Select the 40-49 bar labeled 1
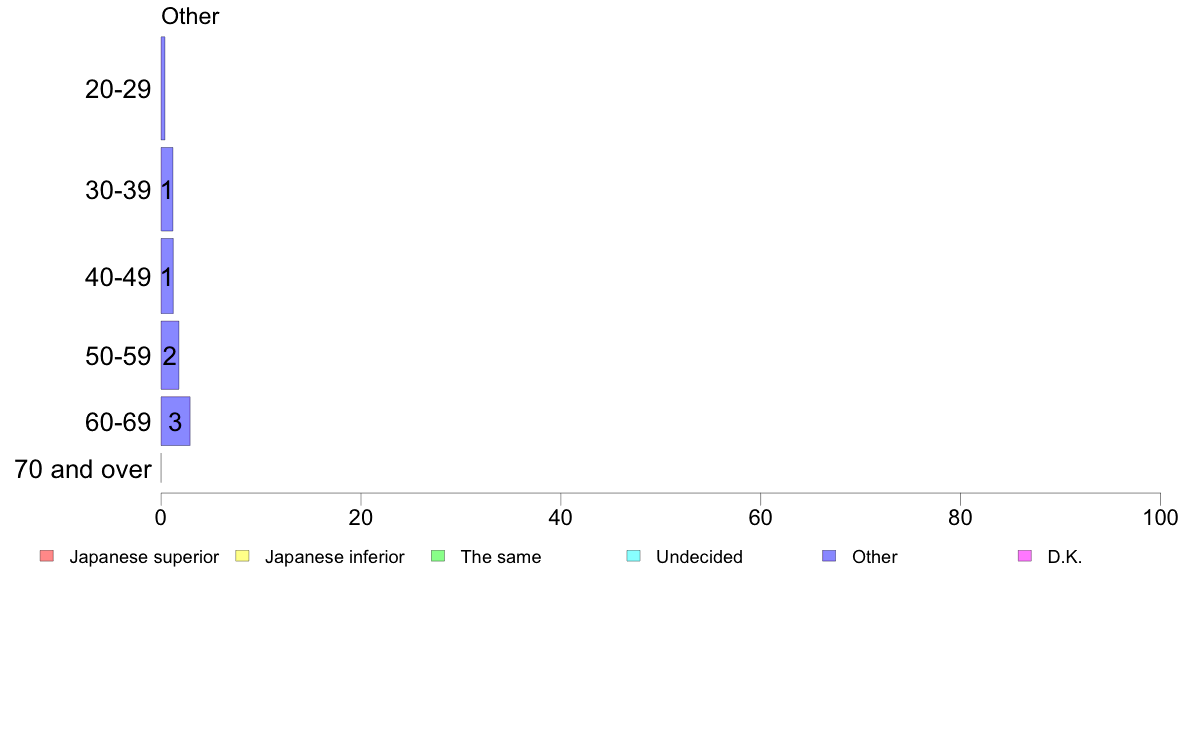 click(167, 276)
